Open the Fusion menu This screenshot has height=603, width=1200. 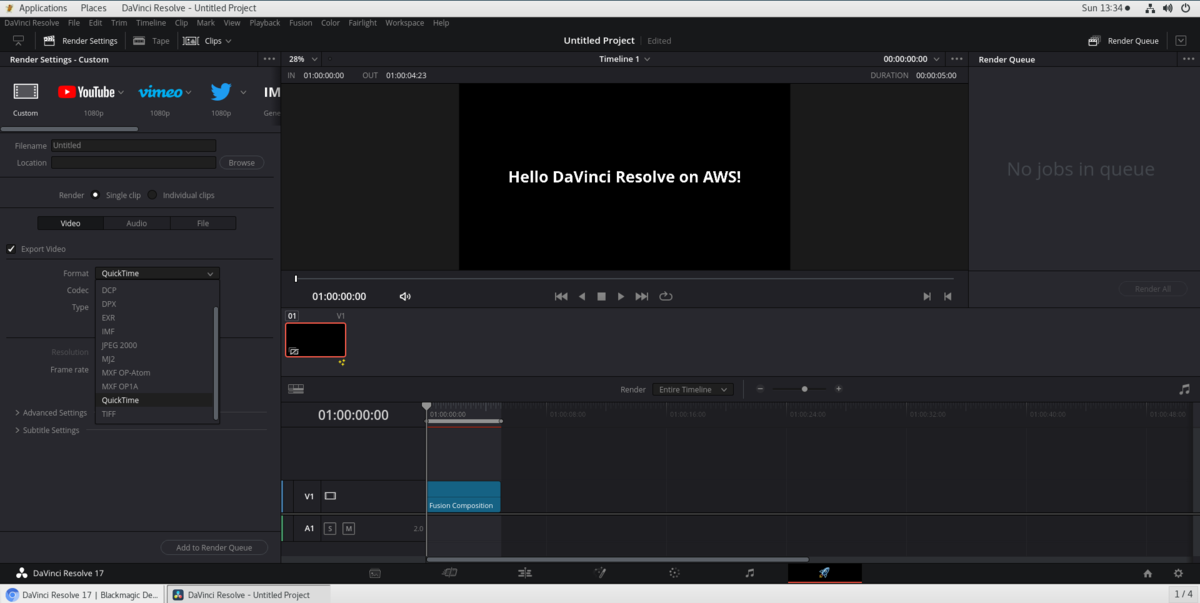click(300, 23)
